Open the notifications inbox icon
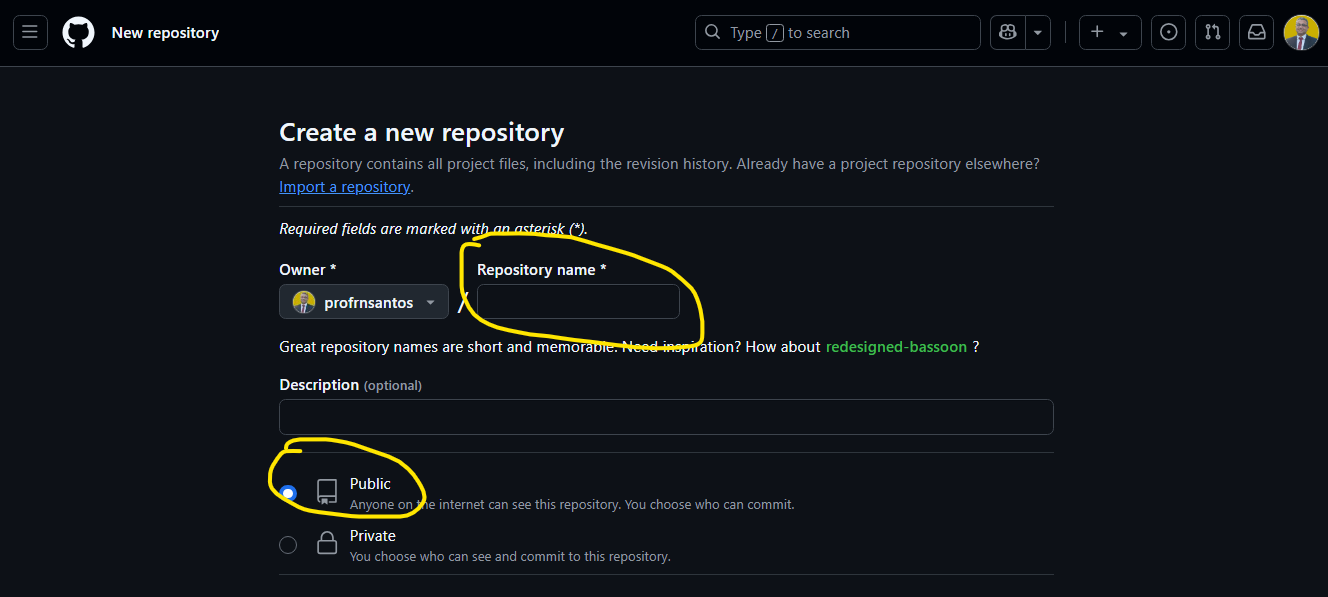1328x597 pixels. pos(1256,33)
